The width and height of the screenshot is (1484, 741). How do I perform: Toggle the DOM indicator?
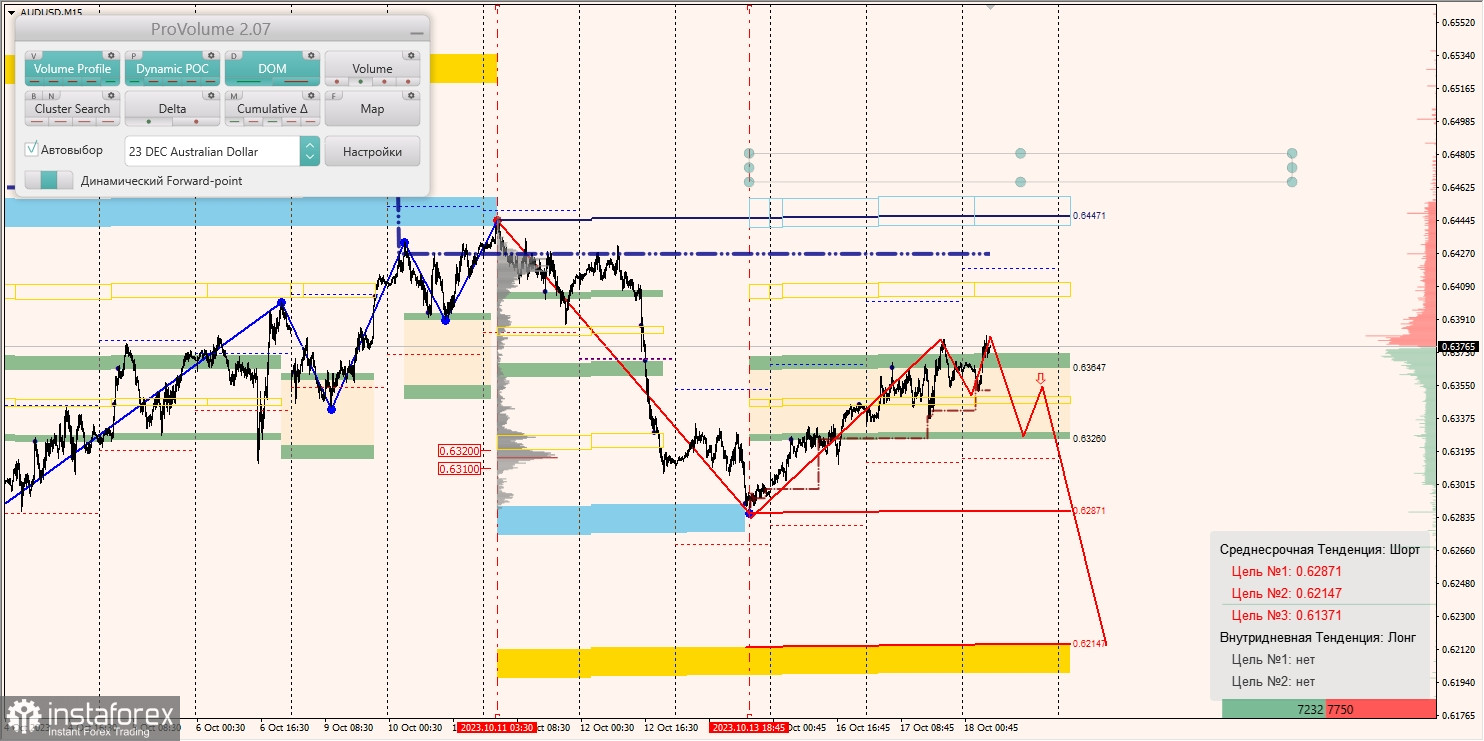(272, 69)
